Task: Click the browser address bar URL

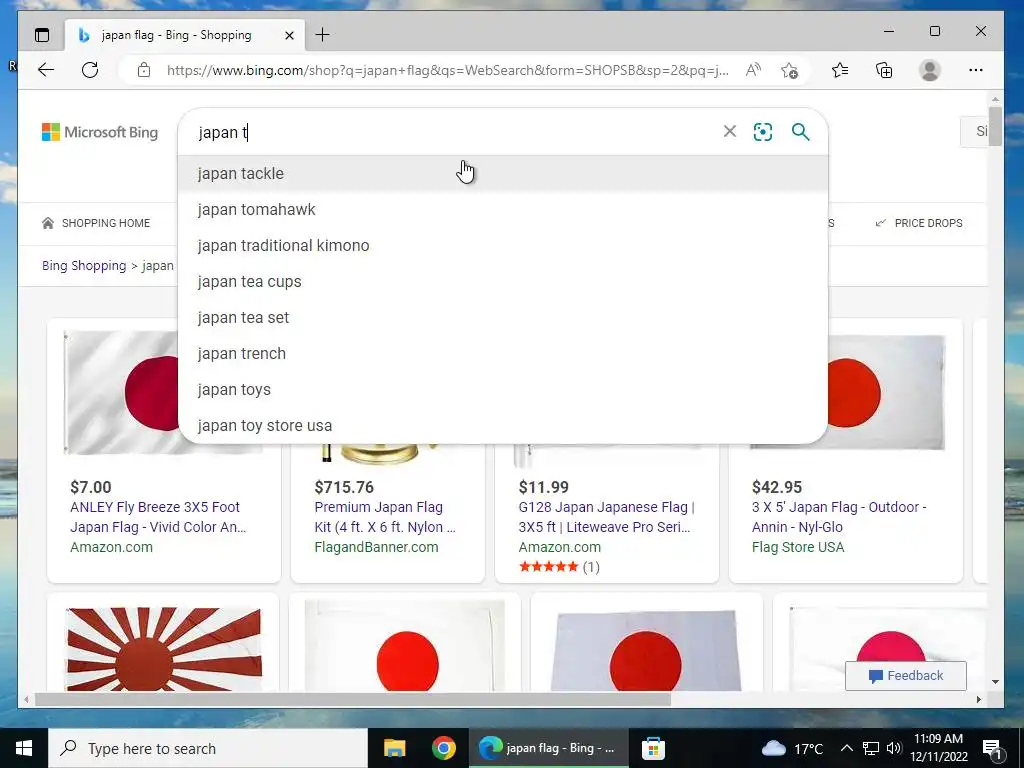Action: tap(447, 70)
